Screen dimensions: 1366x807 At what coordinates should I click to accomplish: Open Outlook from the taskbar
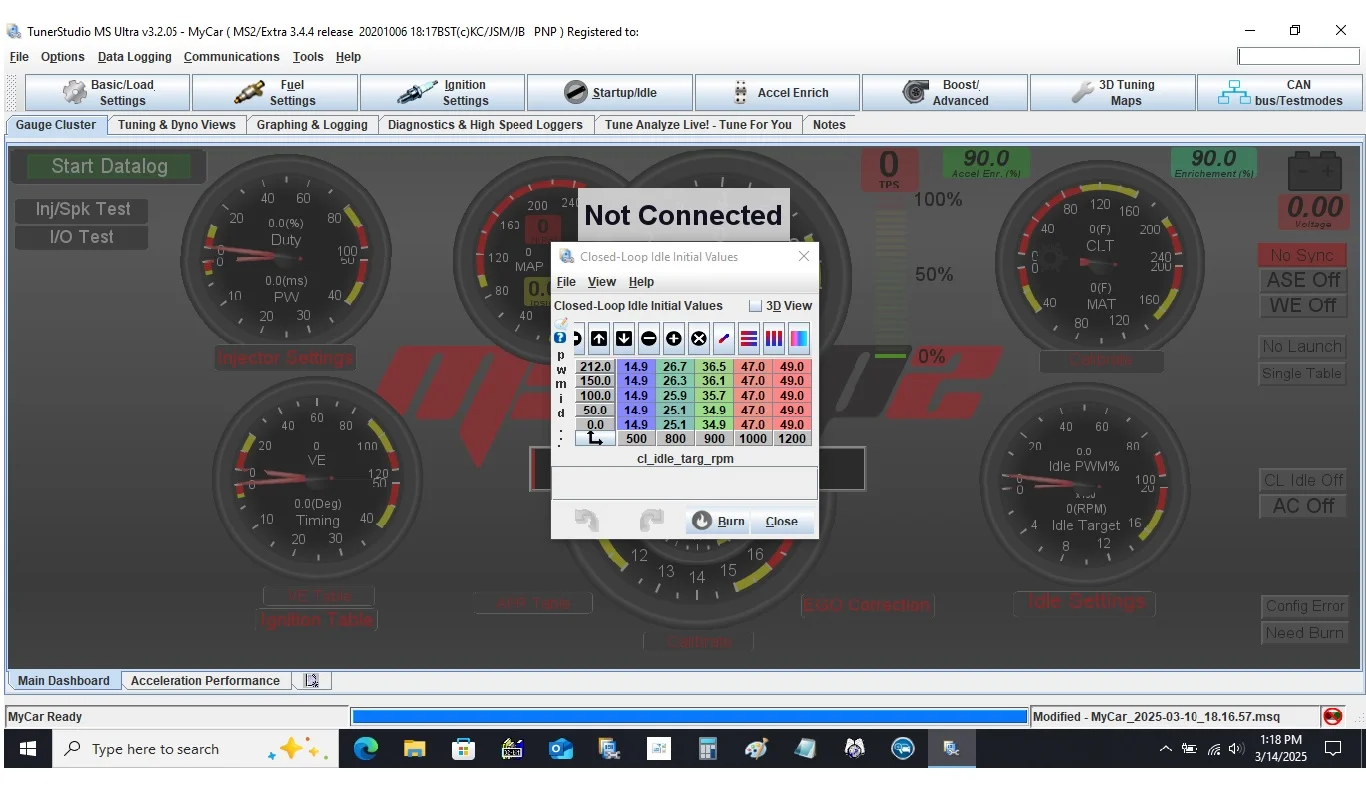[561, 749]
